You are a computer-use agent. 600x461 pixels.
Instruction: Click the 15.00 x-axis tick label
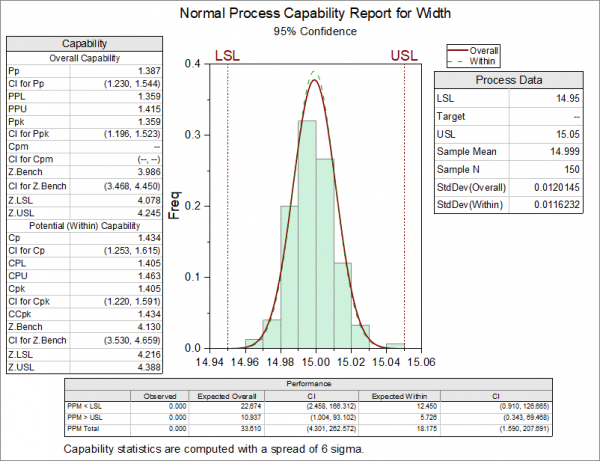point(316,362)
